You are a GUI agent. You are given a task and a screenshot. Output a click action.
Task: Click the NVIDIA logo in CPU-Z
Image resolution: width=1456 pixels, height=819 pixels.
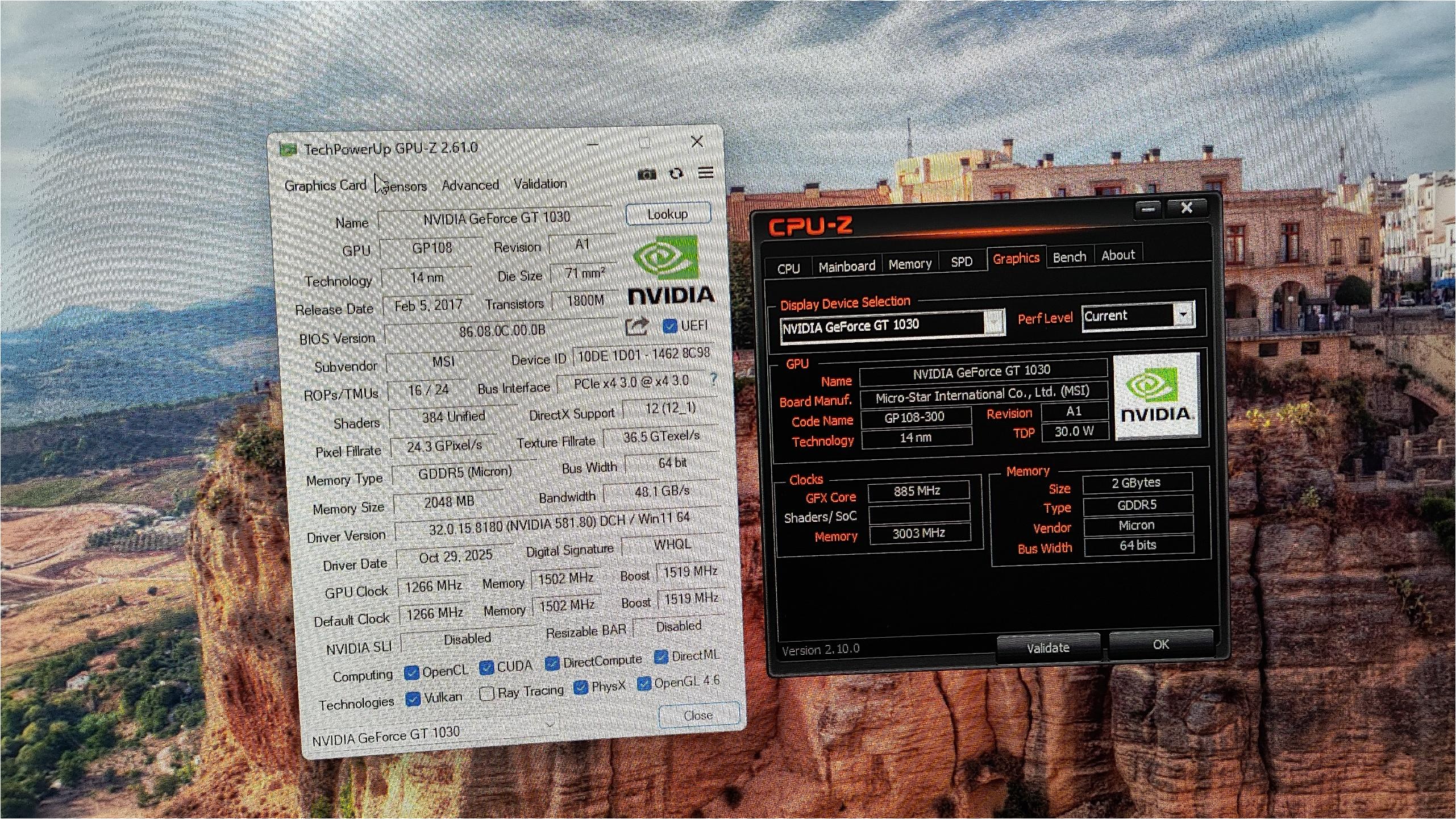click(1157, 396)
